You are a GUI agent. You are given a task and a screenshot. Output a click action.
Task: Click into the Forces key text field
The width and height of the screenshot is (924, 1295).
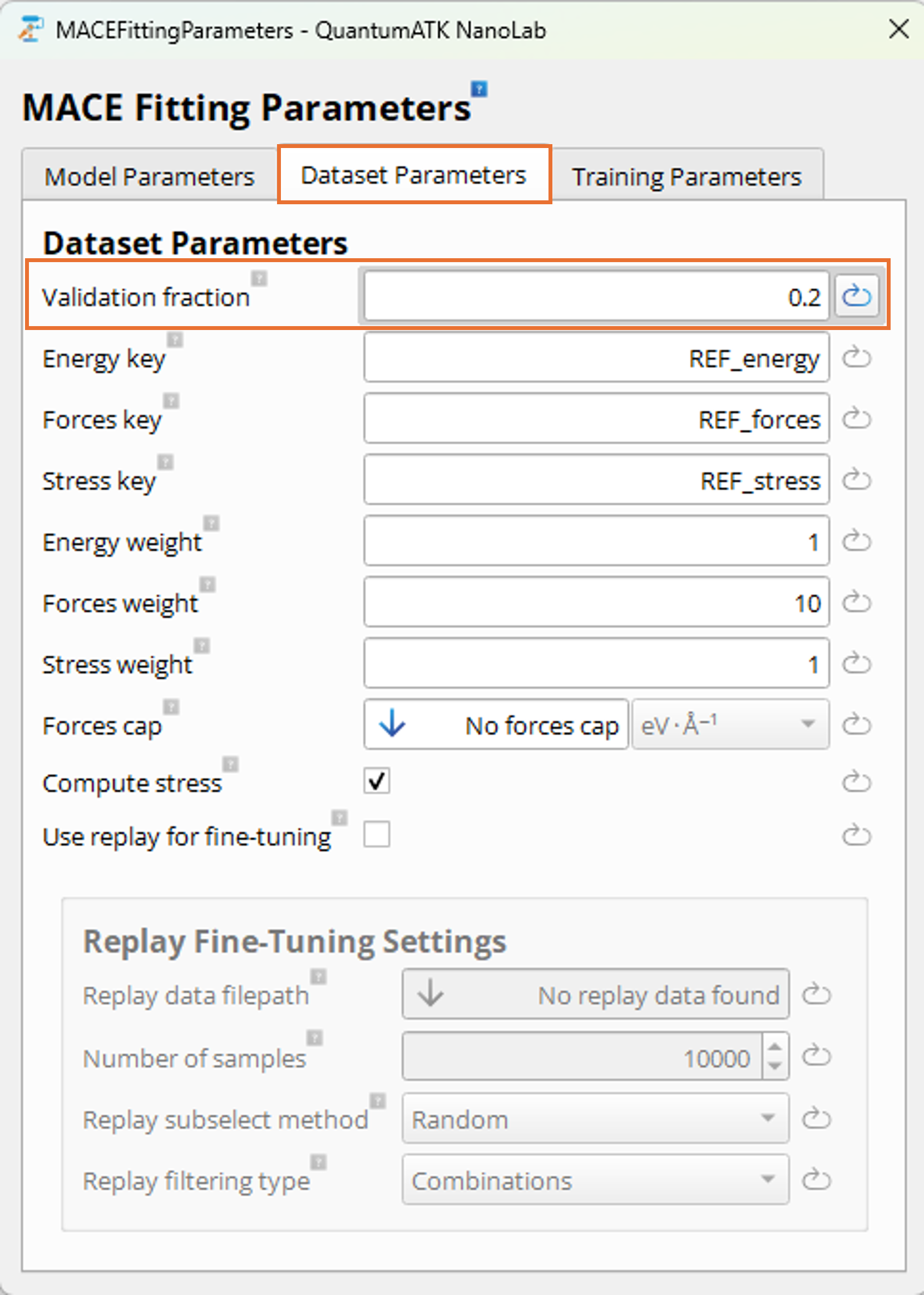pos(596,419)
